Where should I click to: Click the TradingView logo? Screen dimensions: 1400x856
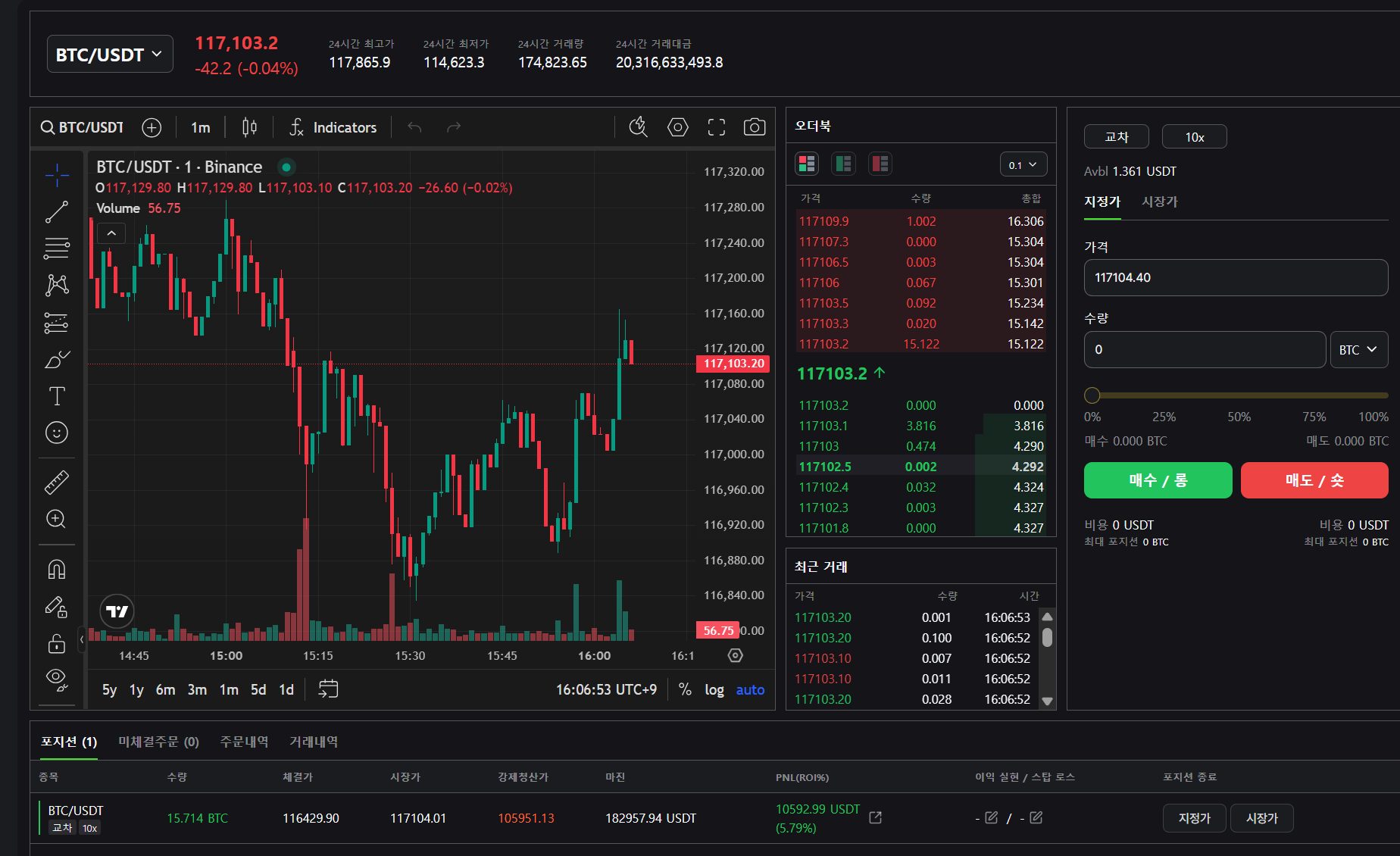[x=117, y=611]
